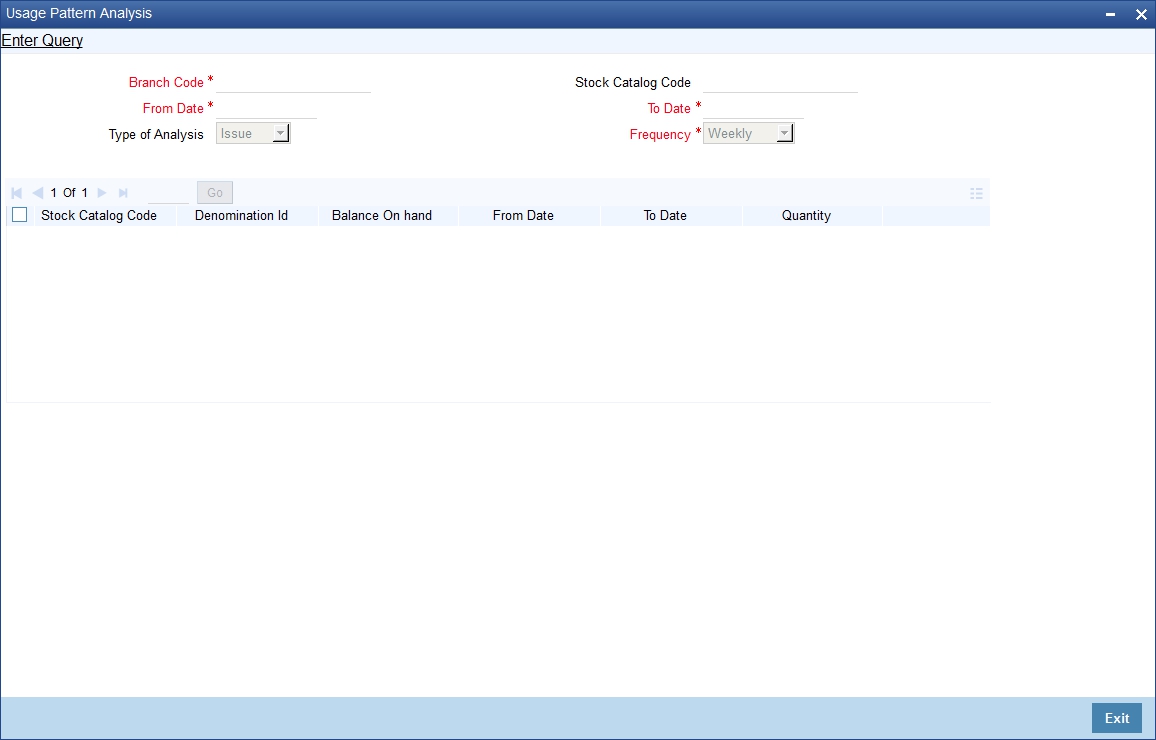Click the page number field beside Go
Image resolution: width=1156 pixels, height=740 pixels.
coord(168,193)
